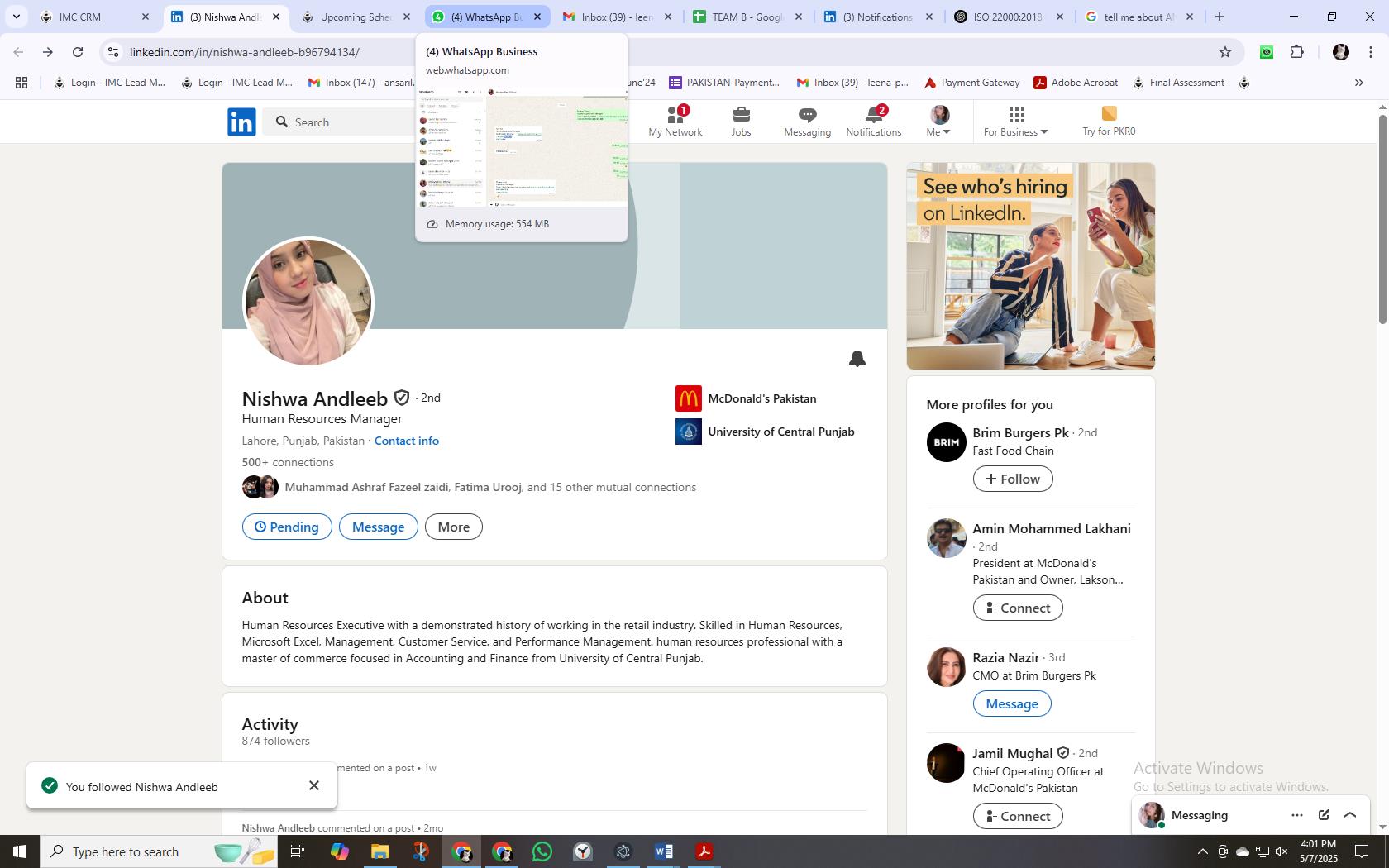
Task: Open the Final Assessment bookmark
Action: (x=1178, y=83)
